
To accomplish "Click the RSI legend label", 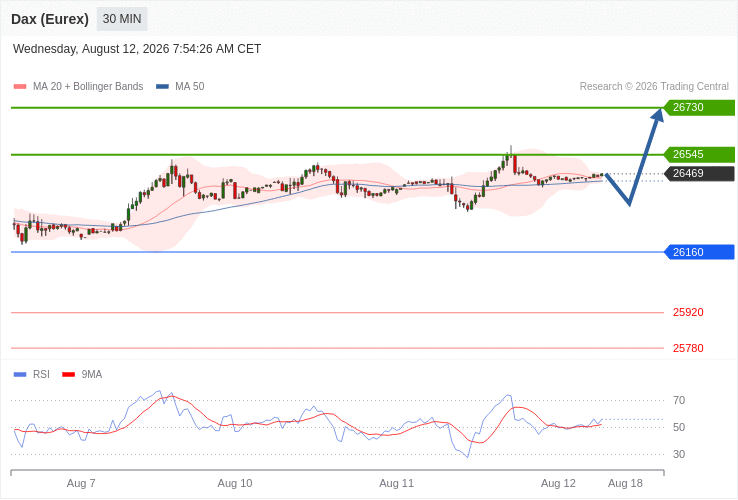I will coord(41,374).
